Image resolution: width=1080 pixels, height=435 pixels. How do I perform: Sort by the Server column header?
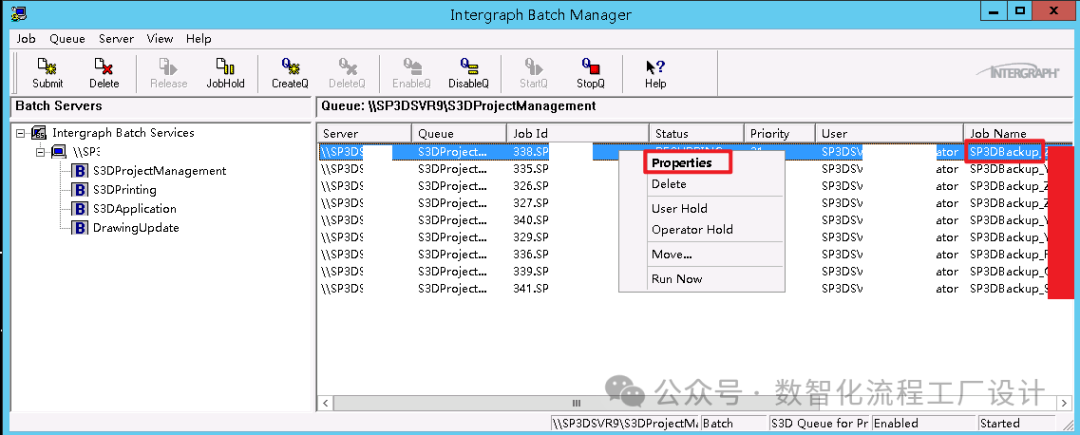tap(364, 134)
